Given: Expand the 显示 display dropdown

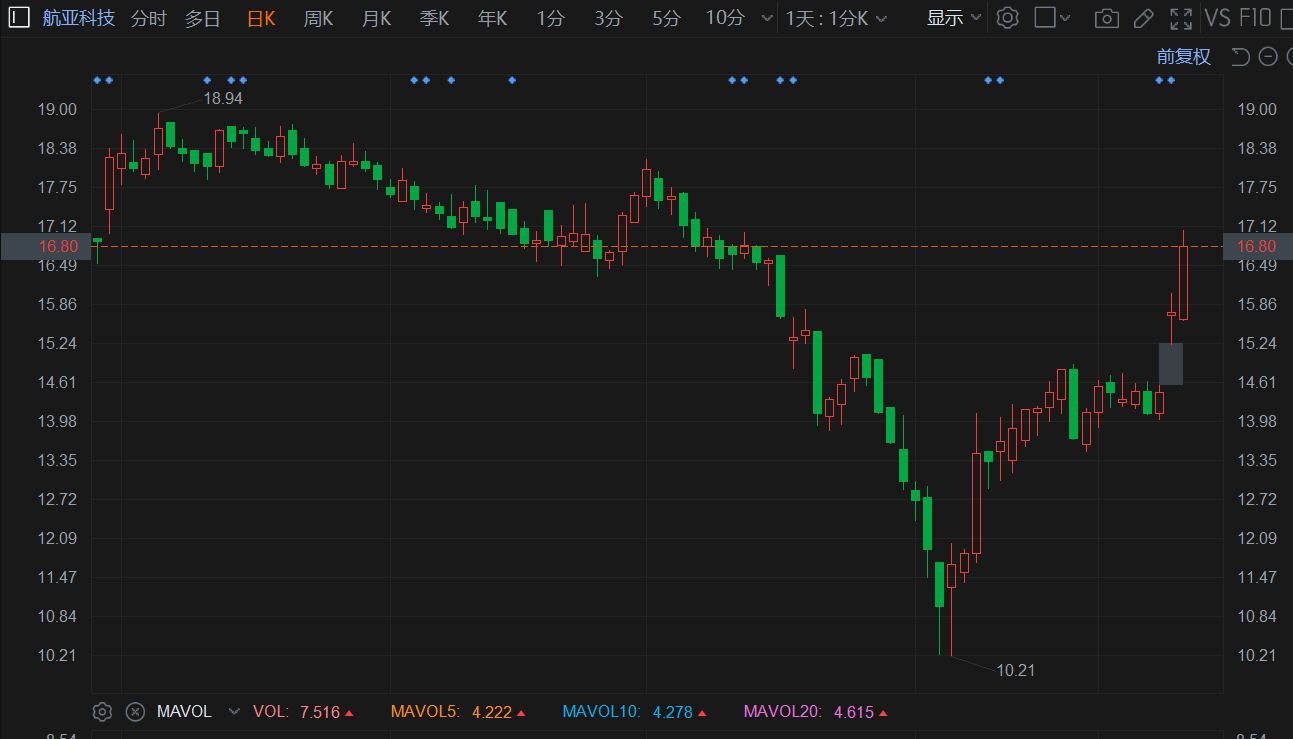Looking at the screenshot, I should tap(954, 18).
